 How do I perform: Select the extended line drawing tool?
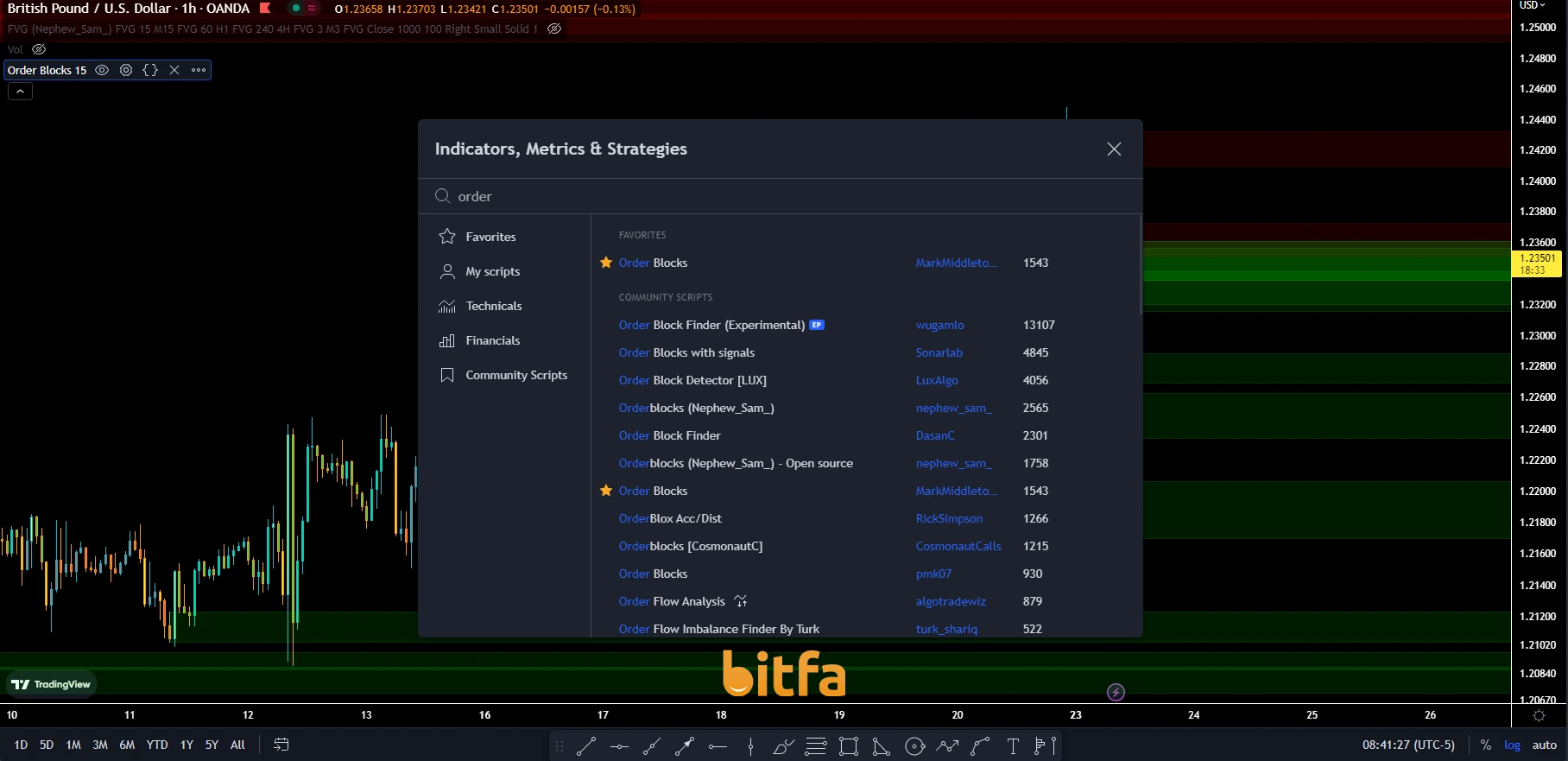point(652,745)
